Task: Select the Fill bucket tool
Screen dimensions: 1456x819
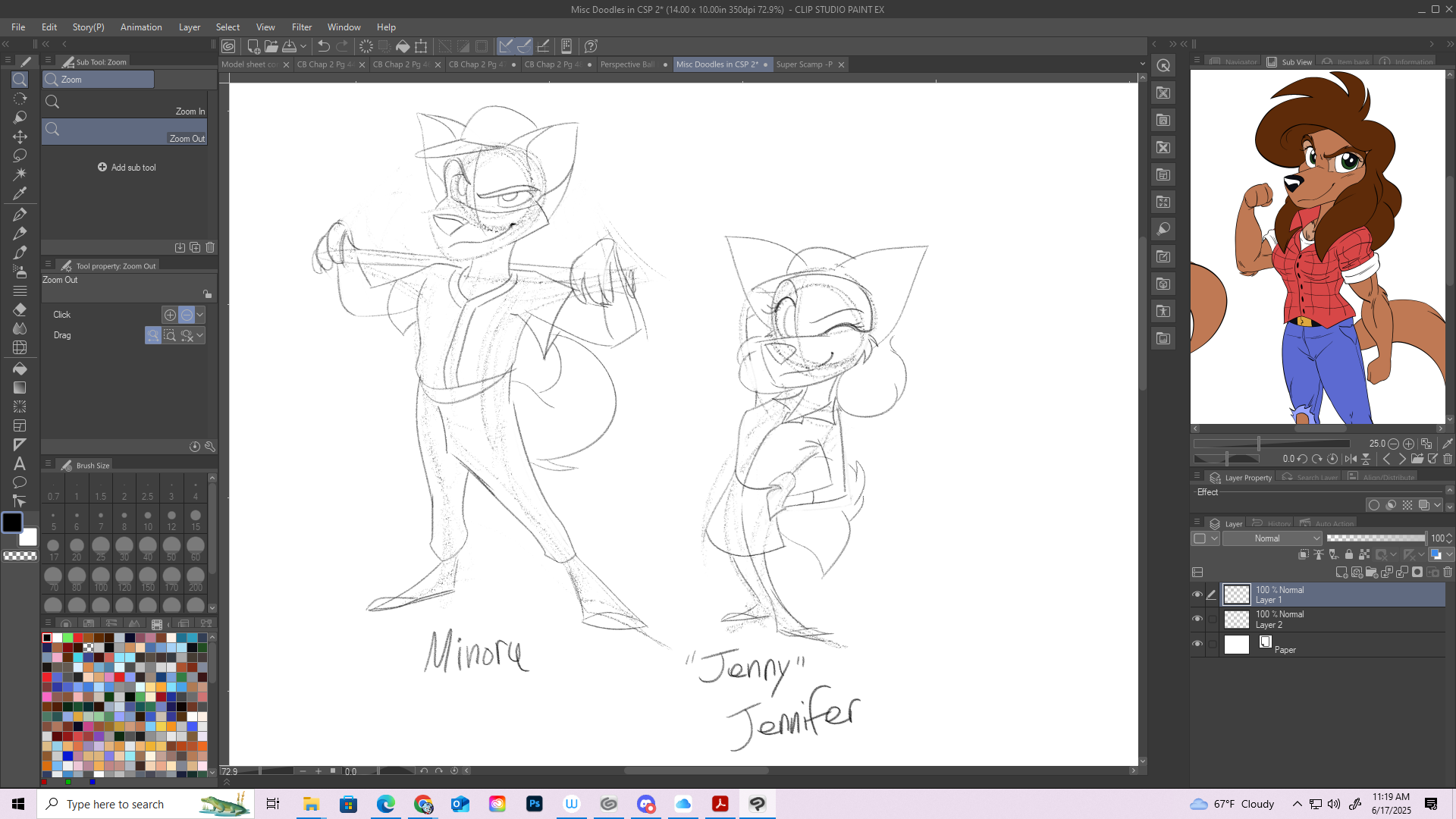Action: coord(20,369)
